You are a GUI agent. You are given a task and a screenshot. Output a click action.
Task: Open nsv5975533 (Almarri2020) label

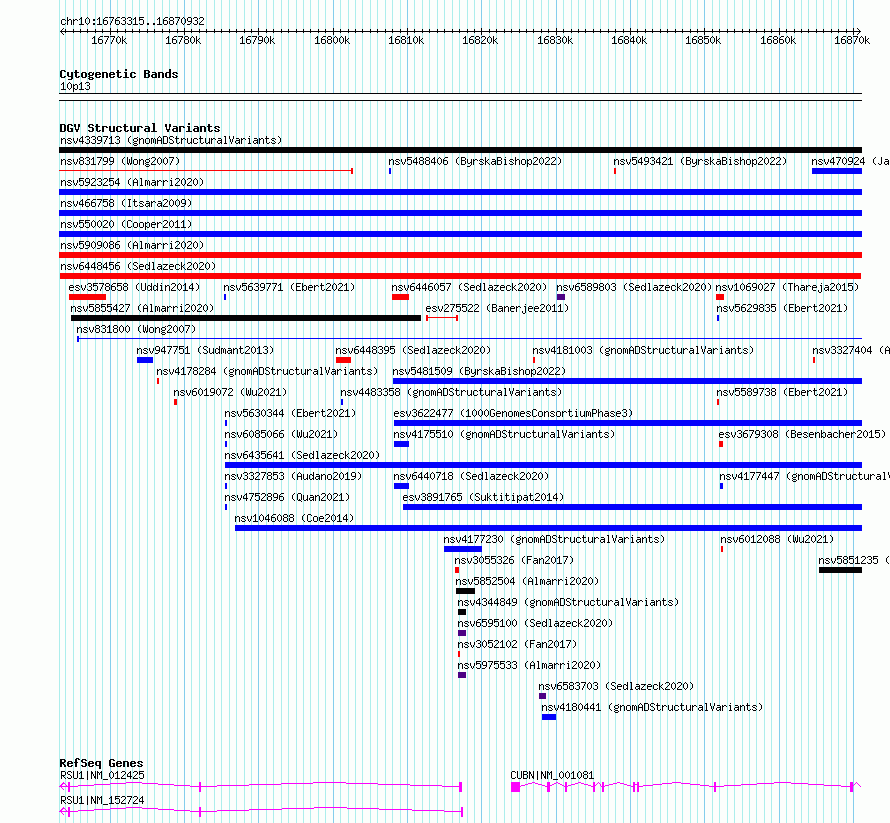click(x=529, y=665)
